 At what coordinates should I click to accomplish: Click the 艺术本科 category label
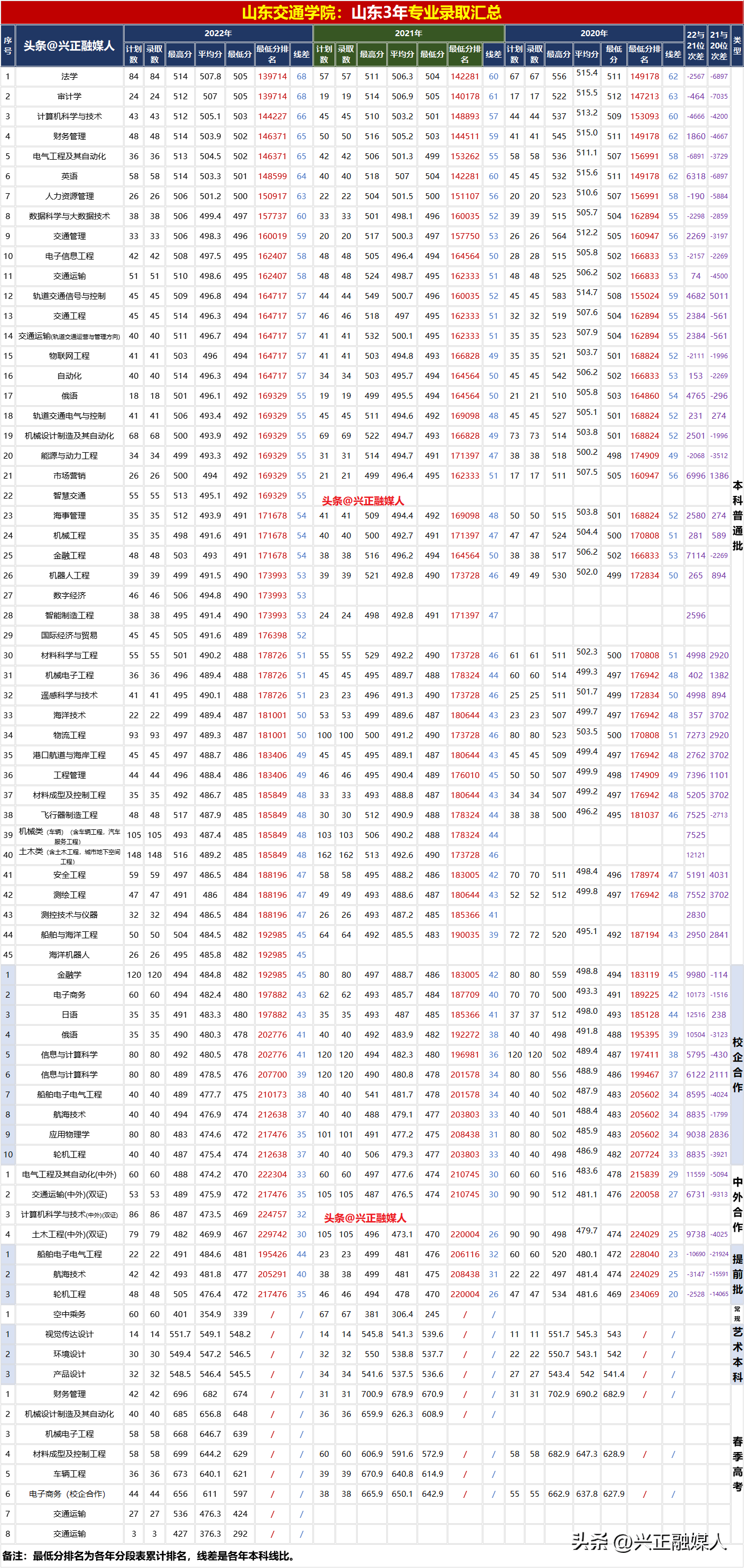click(738, 1355)
